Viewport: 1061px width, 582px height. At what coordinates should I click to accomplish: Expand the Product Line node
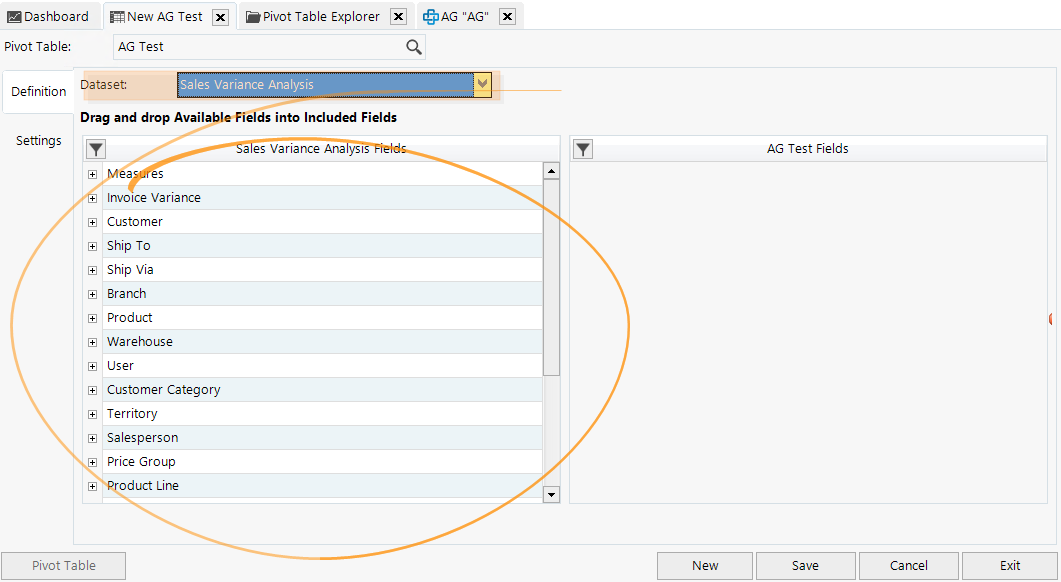click(93, 487)
